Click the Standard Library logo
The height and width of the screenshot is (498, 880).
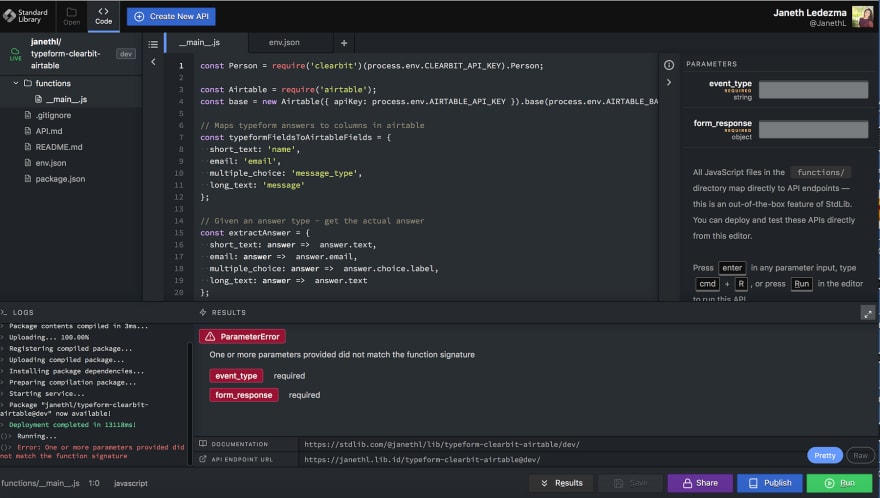[x=26, y=16]
